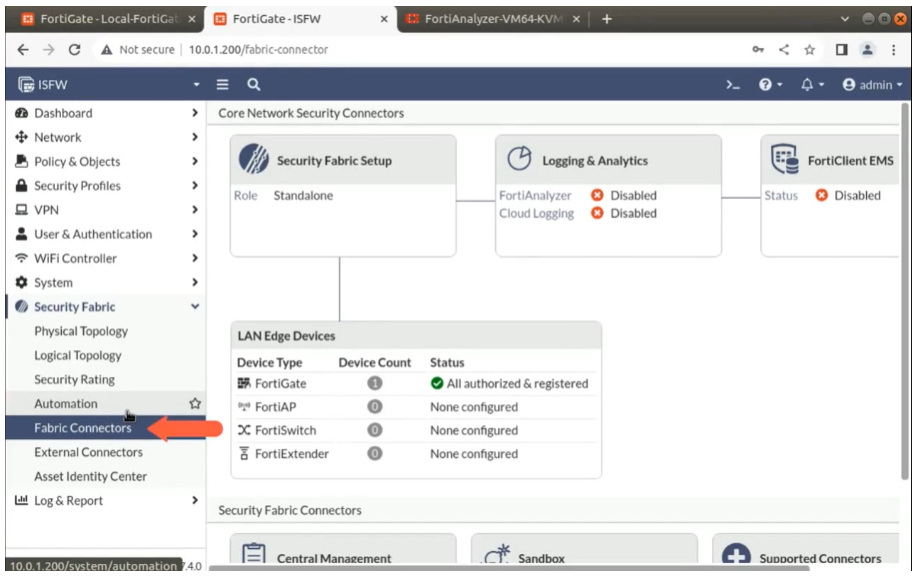Image resolution: width=917 pixels, height=584 pixels.
Task: Click the Cloud Logging Disabled status
Action: pos(624,213)
